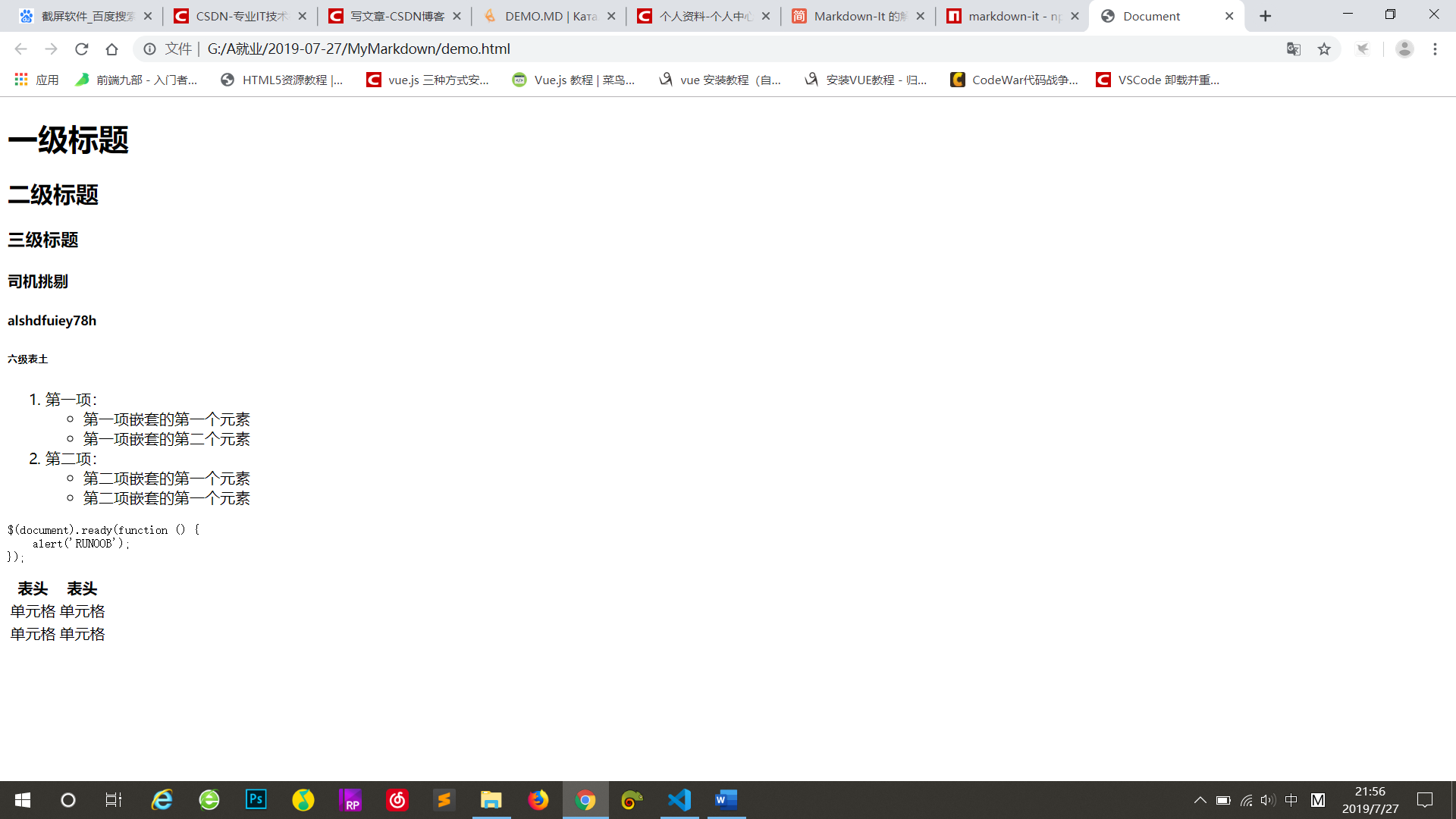Open Google Translate icon in address bar
Screen dimensions: 1456x819
[x=1294, y=49]
